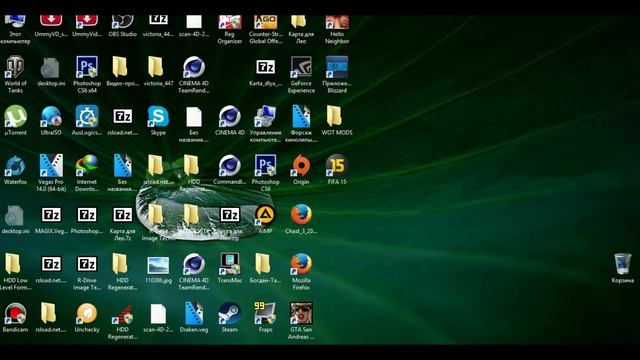The image size is (640, 360).
Task: Open the Unchecky shortcut
Action: 87,314
